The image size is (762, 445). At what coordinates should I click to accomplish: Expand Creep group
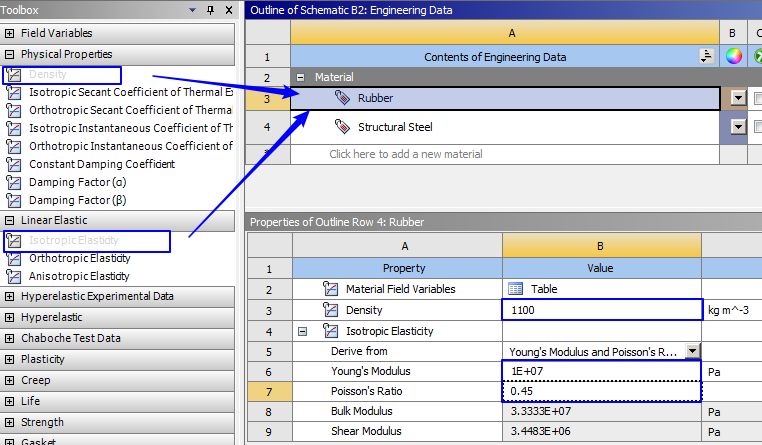pyautogui.click(x=9, y=380)
